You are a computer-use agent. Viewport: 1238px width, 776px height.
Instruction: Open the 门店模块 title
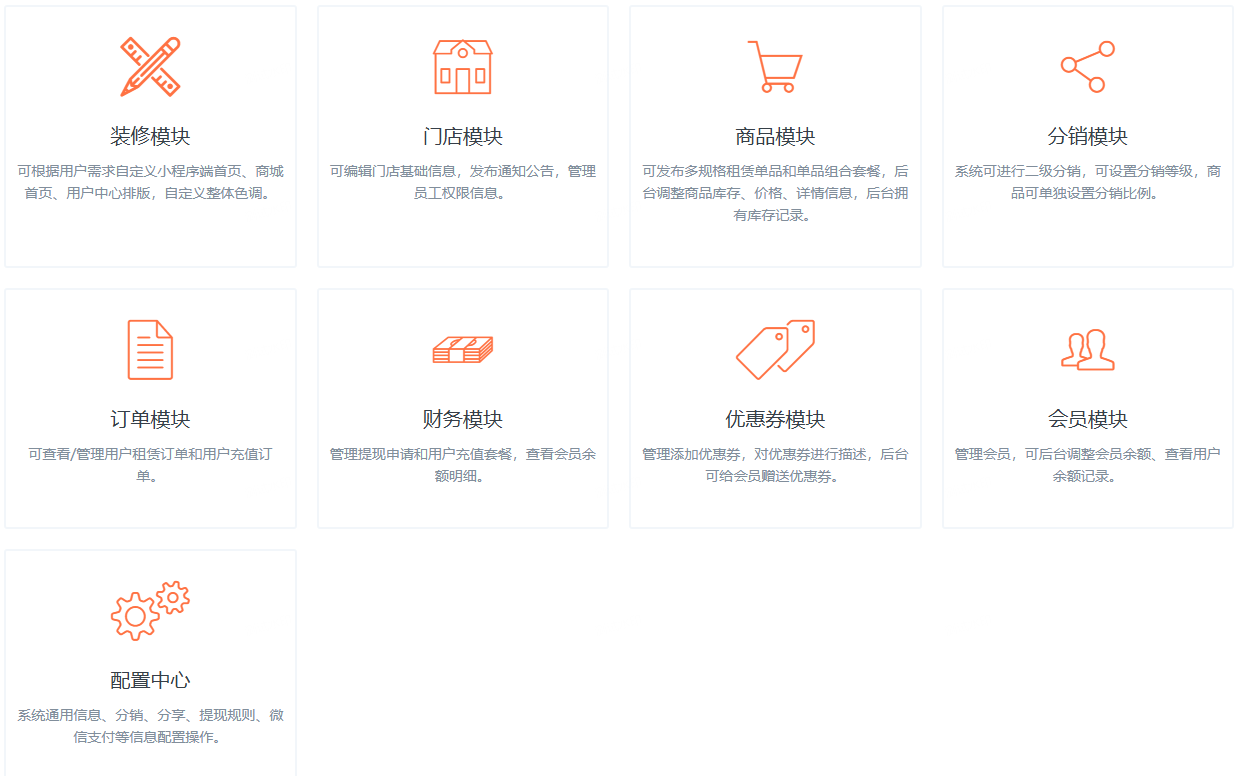pyautogui.click(x=462, y=137)
